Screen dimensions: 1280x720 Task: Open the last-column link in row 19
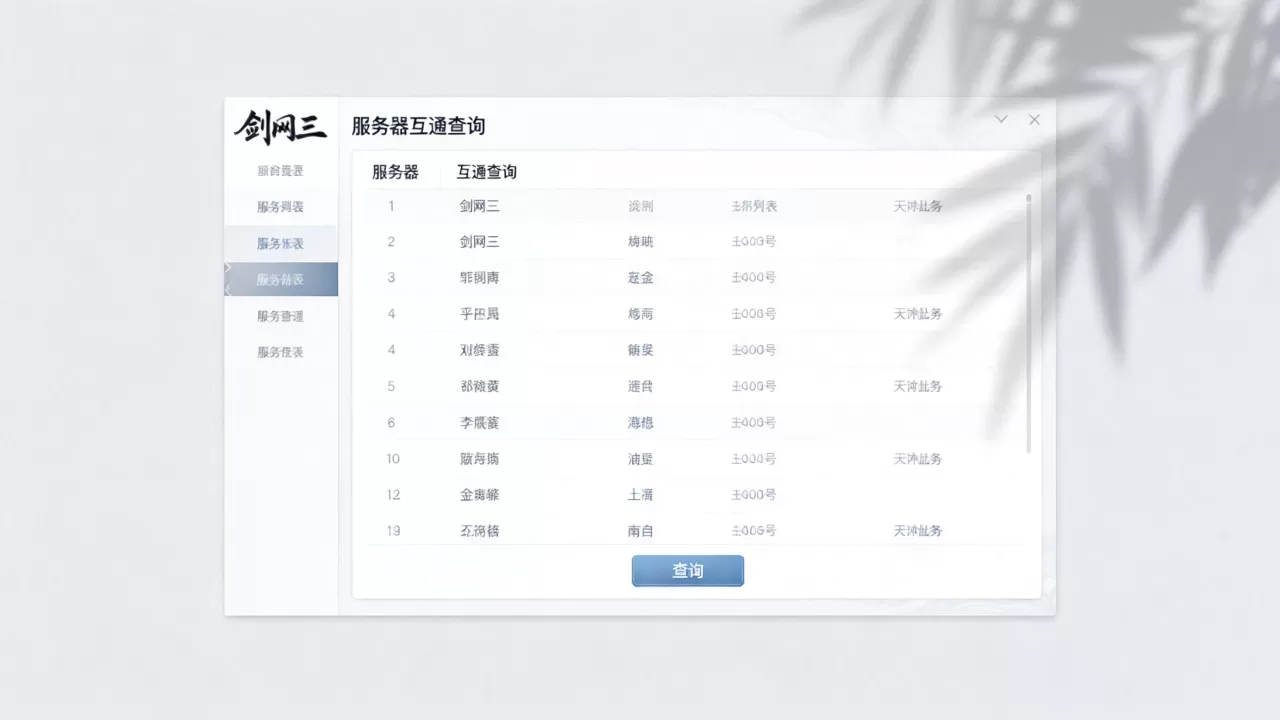point(918,530)
